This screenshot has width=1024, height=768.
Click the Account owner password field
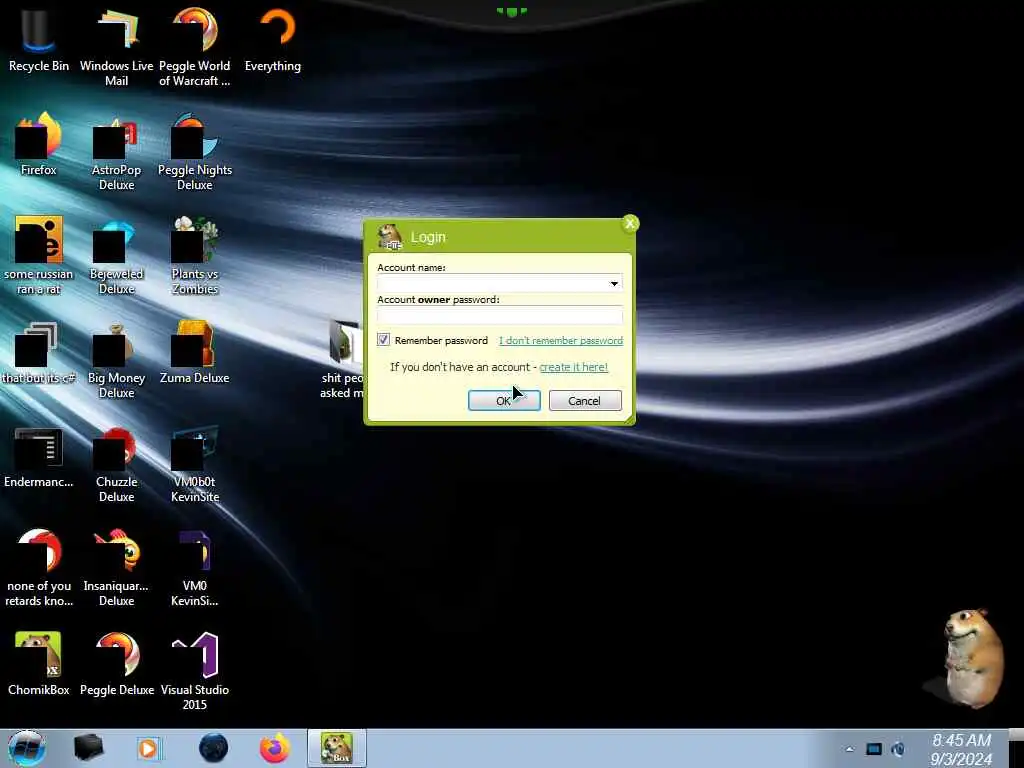pos(500,315)
